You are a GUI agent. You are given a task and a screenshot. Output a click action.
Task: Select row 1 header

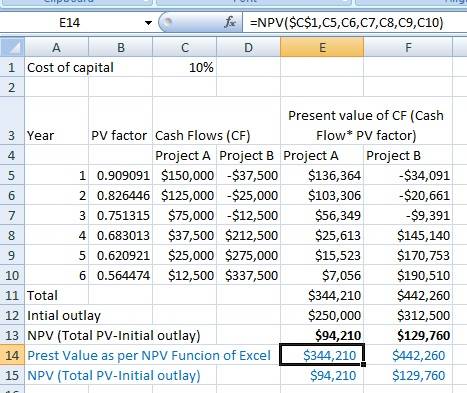[x=12, y=67]
